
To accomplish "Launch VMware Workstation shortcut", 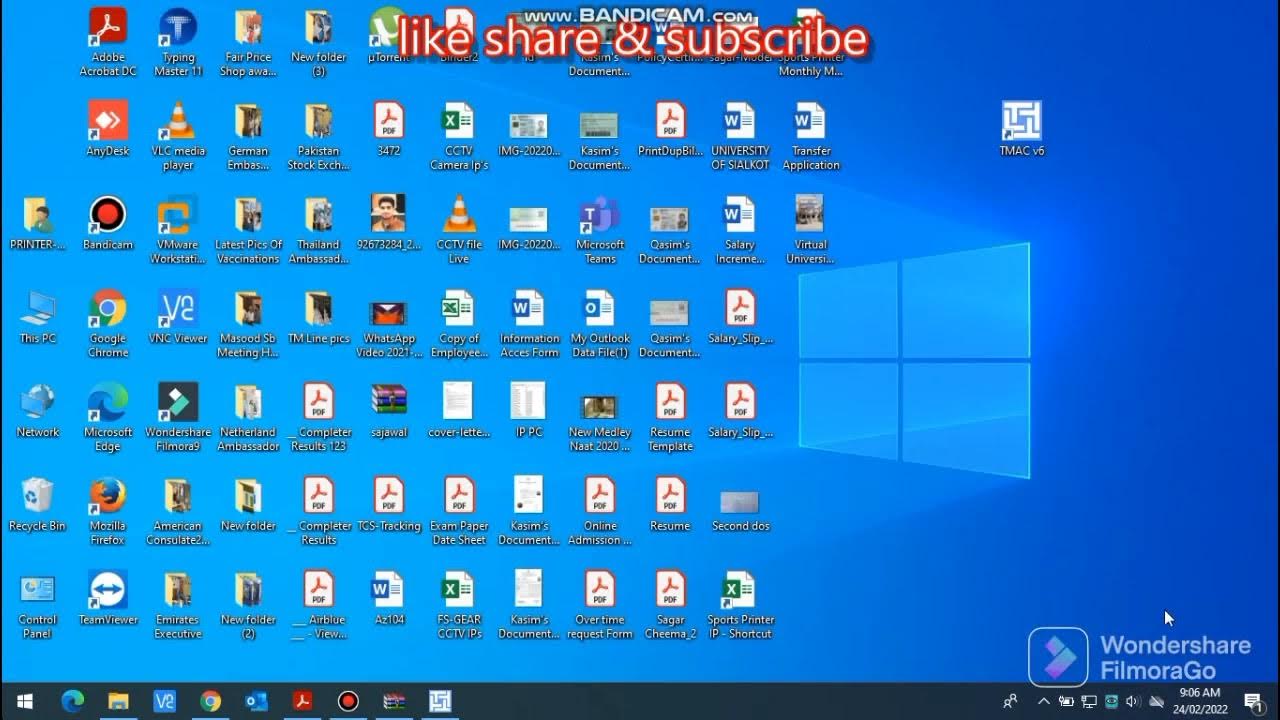I will click(x=178, y=230).
